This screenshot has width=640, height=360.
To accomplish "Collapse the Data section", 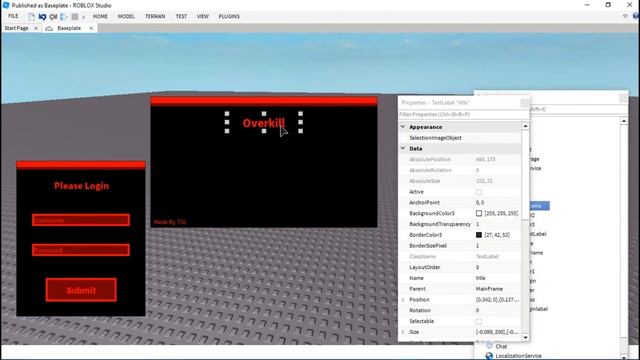I will pyautogui.click(x=403, y=149).
